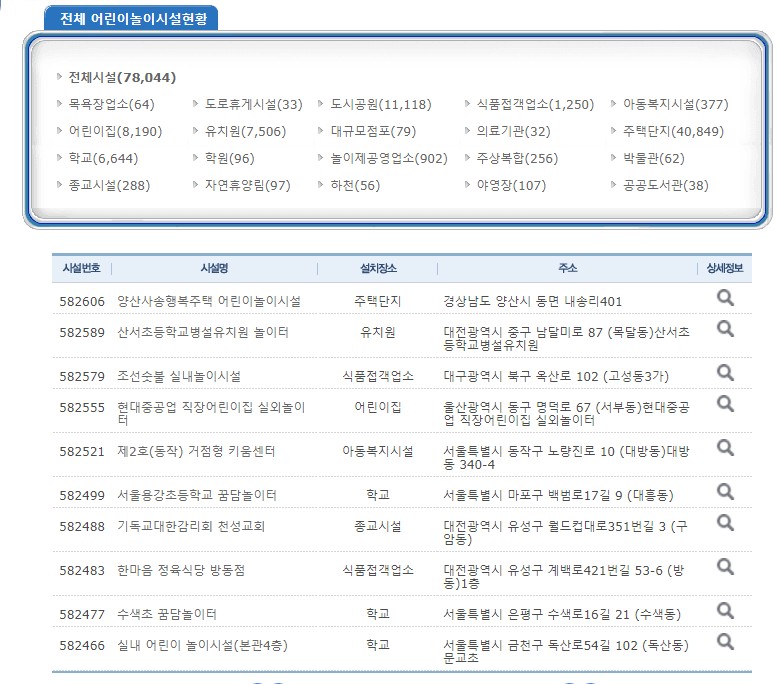
Task: Filter by 놀이제공영업소(902)
Action: (389, 158)
